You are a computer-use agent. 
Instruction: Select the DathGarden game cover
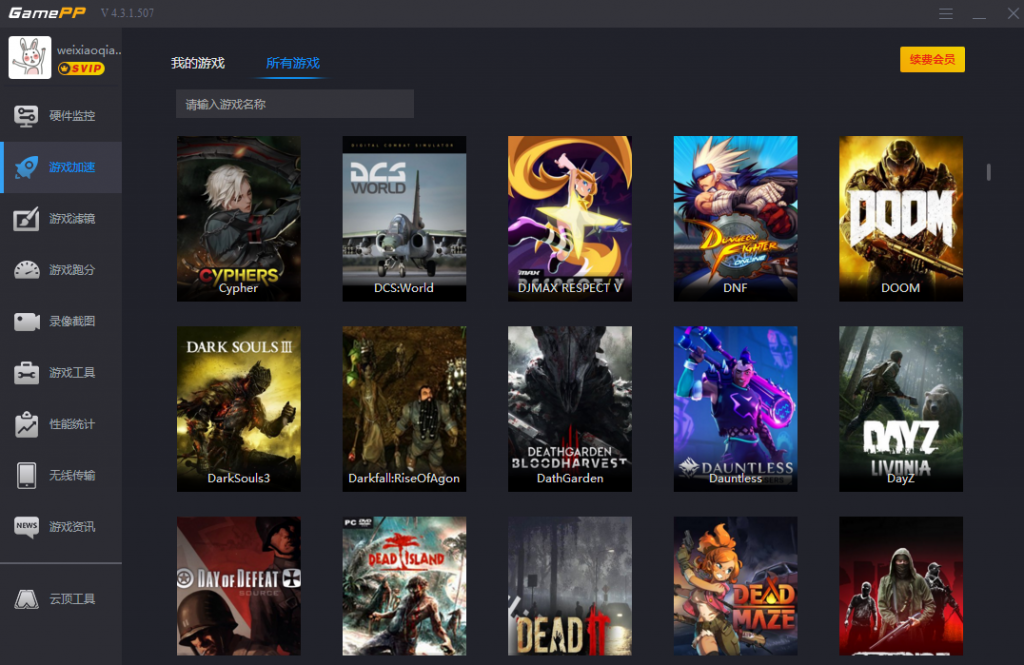pyautogui.click(x=569, y=409)
